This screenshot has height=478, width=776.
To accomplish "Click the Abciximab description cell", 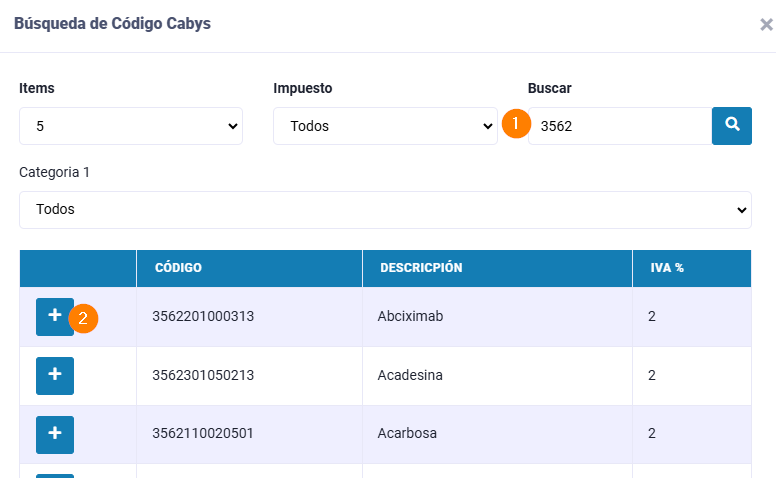I will [410, 317].
